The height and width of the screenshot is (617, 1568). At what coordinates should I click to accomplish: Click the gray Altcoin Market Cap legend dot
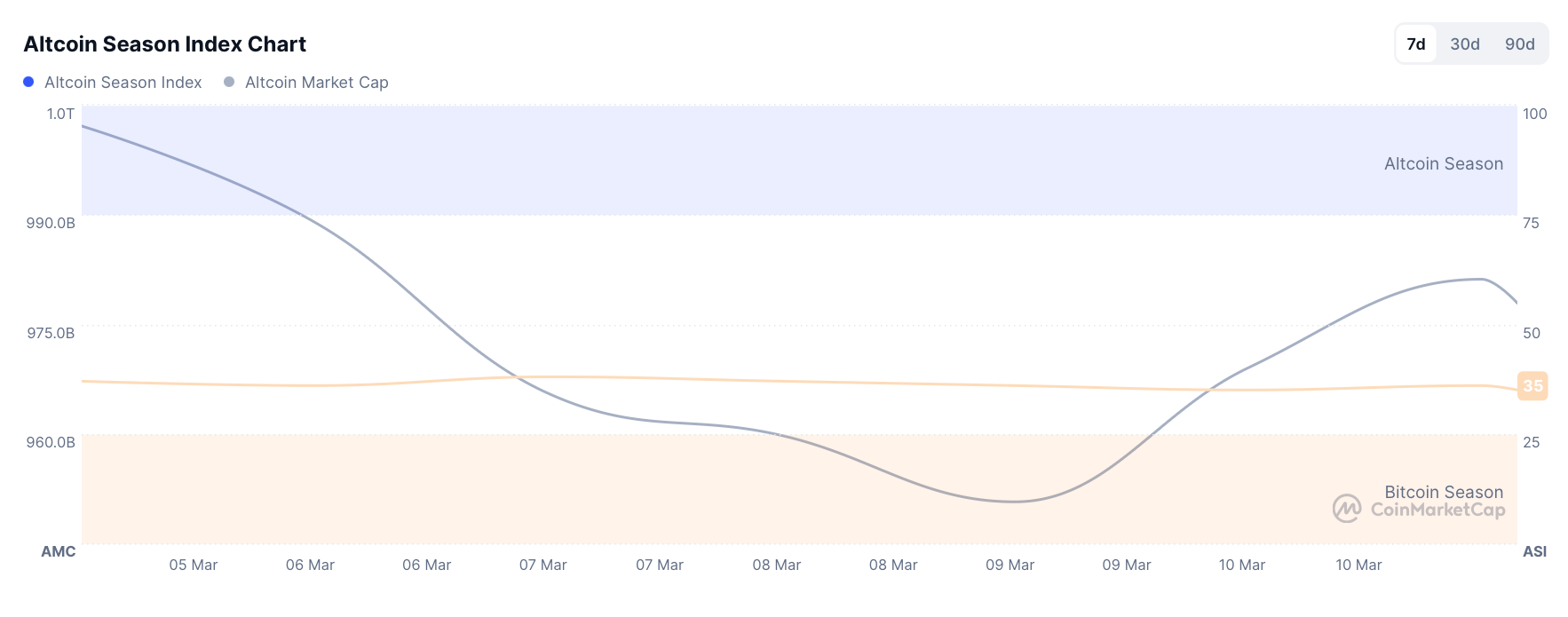[x=229, y=82]
